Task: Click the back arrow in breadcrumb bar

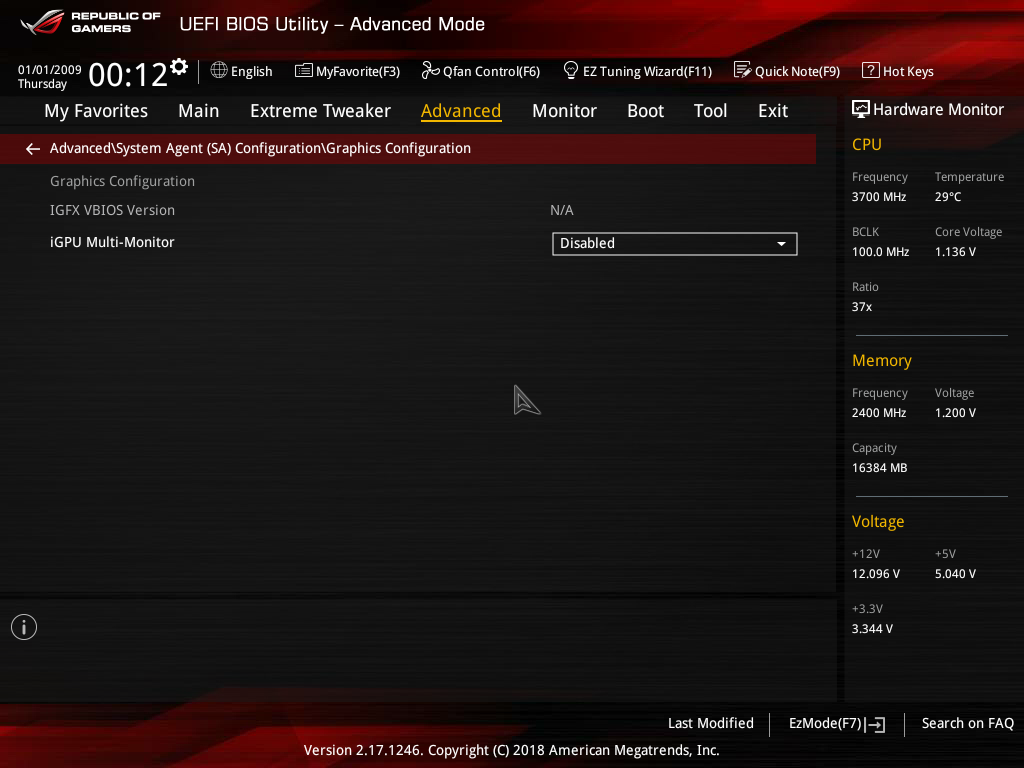Action: point(33,149)
